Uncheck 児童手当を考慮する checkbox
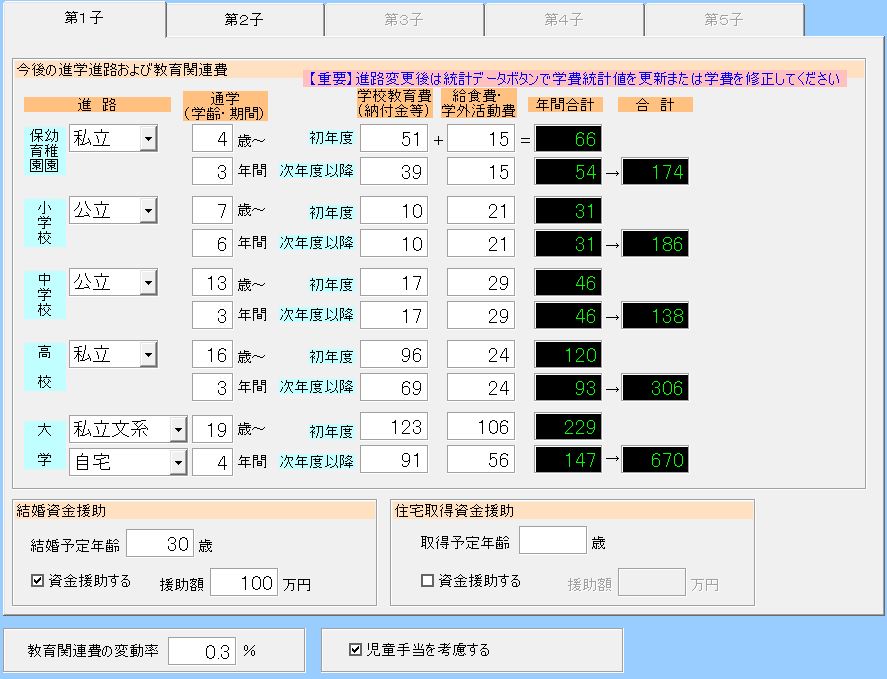887x679 pixels. (x=355, y=650)
